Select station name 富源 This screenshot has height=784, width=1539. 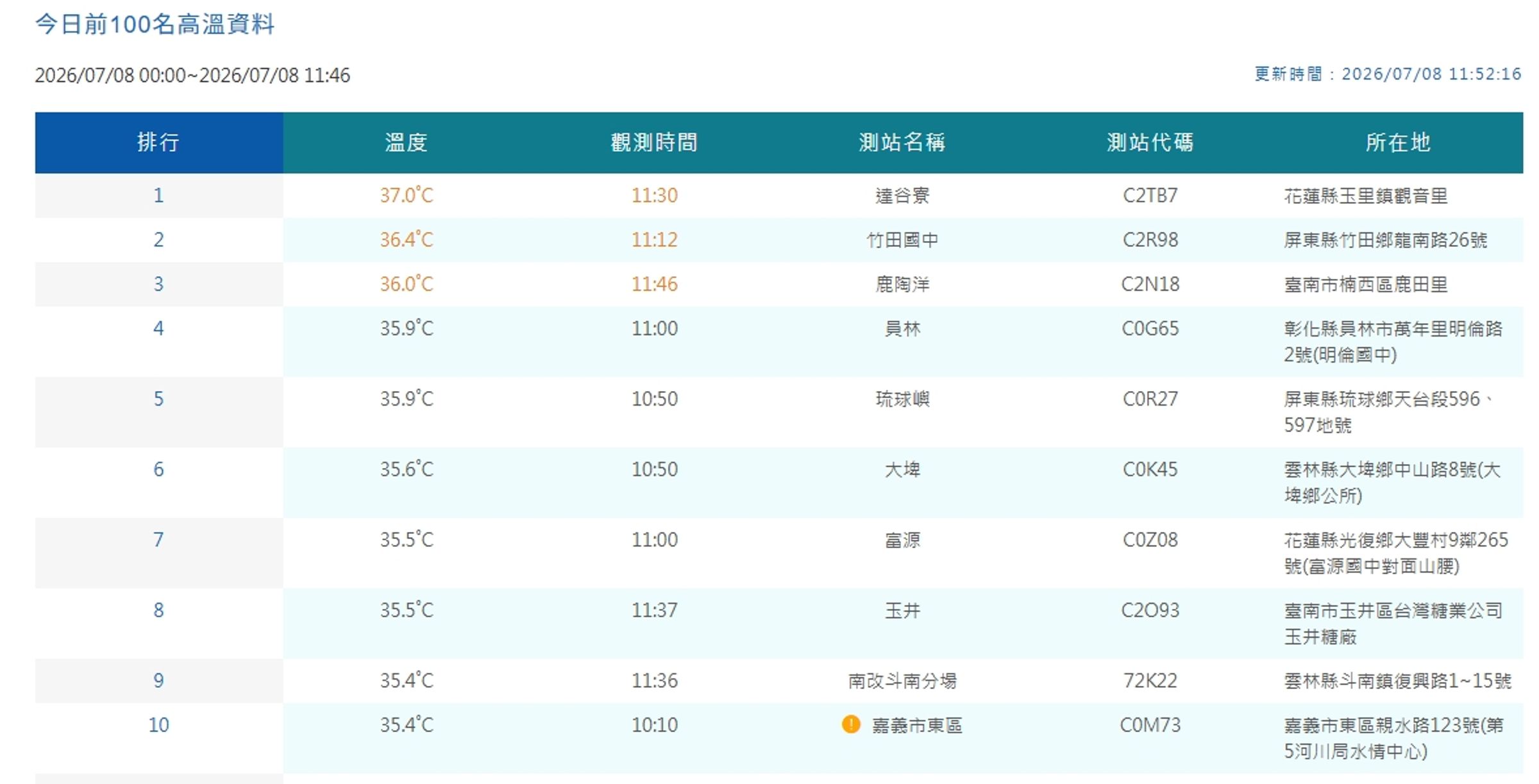click(x=902, y=540)
